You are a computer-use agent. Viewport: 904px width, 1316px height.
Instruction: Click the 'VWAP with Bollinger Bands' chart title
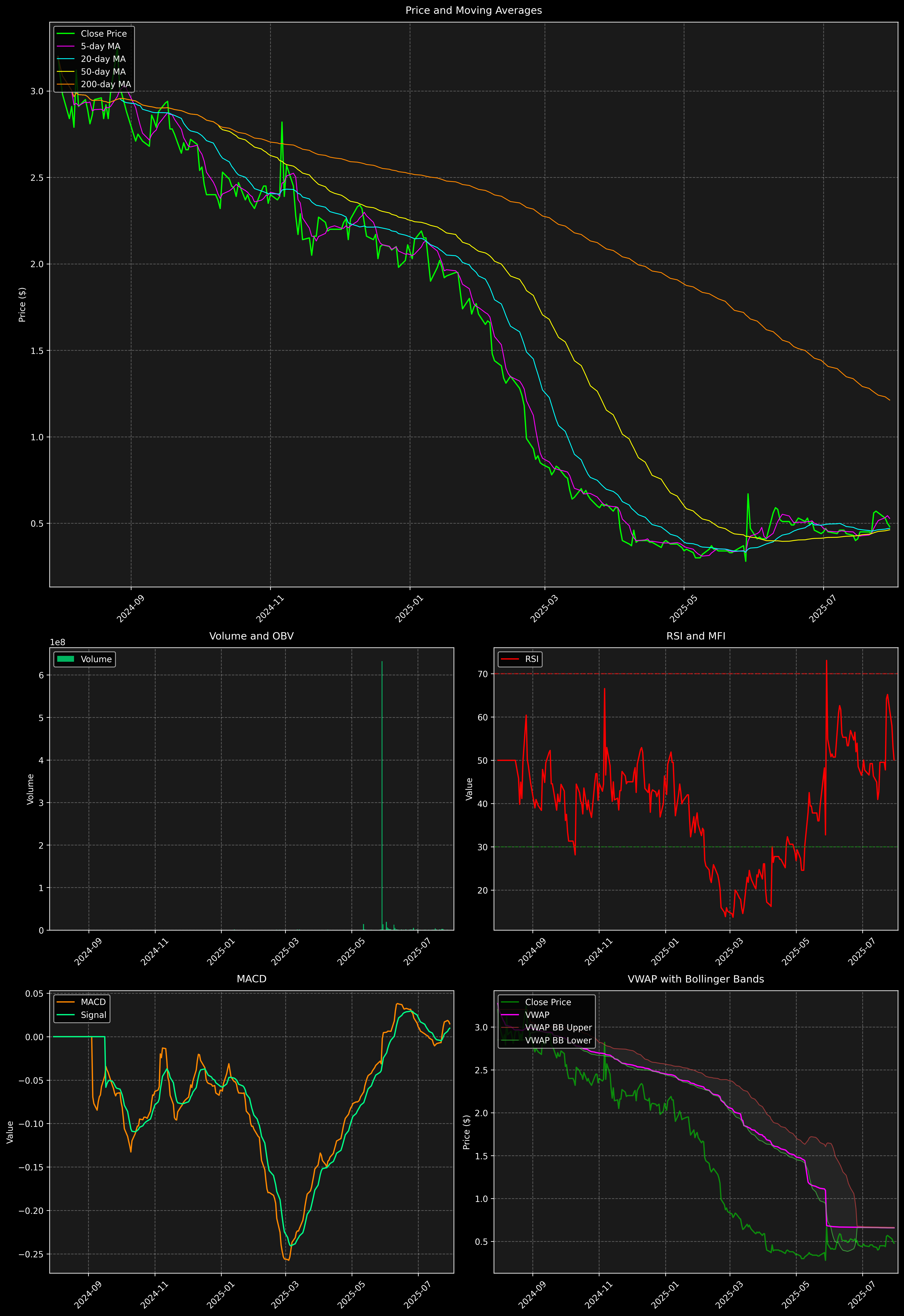point(695,979)
